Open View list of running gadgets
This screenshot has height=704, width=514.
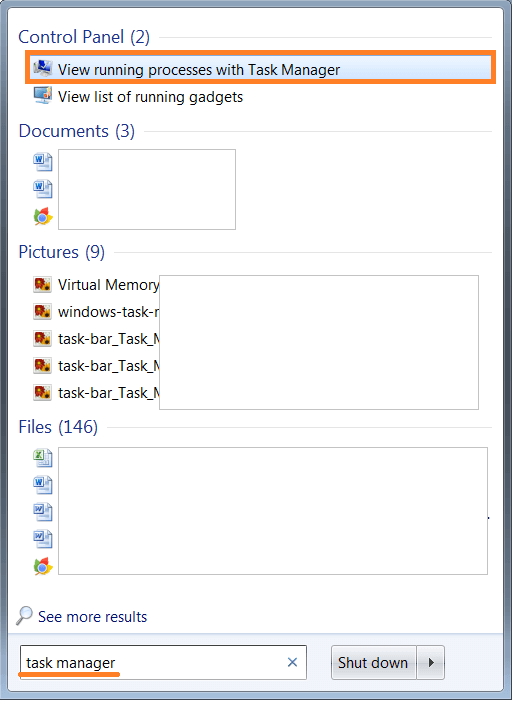point(150,97)
